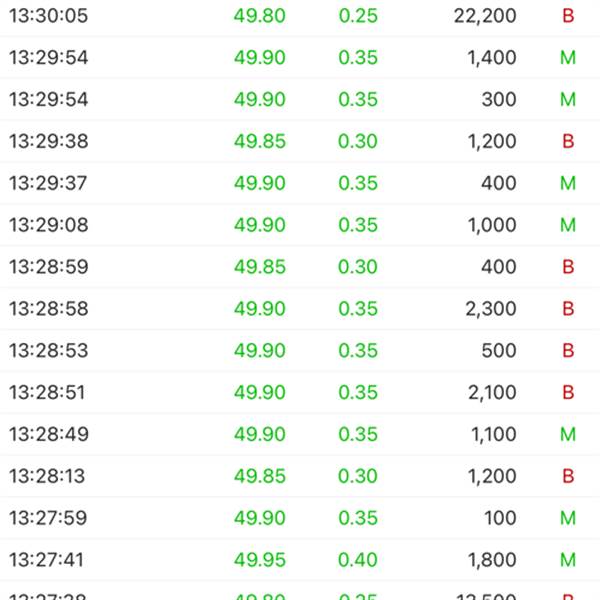Select the 2,300 volume trade at 13:28:58
The width and height of the screenshot is (600, 600).
point(300,308)
